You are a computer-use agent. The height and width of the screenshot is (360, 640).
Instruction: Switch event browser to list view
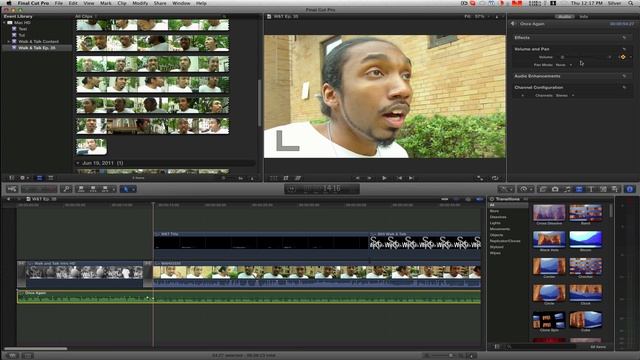point(51,178)
